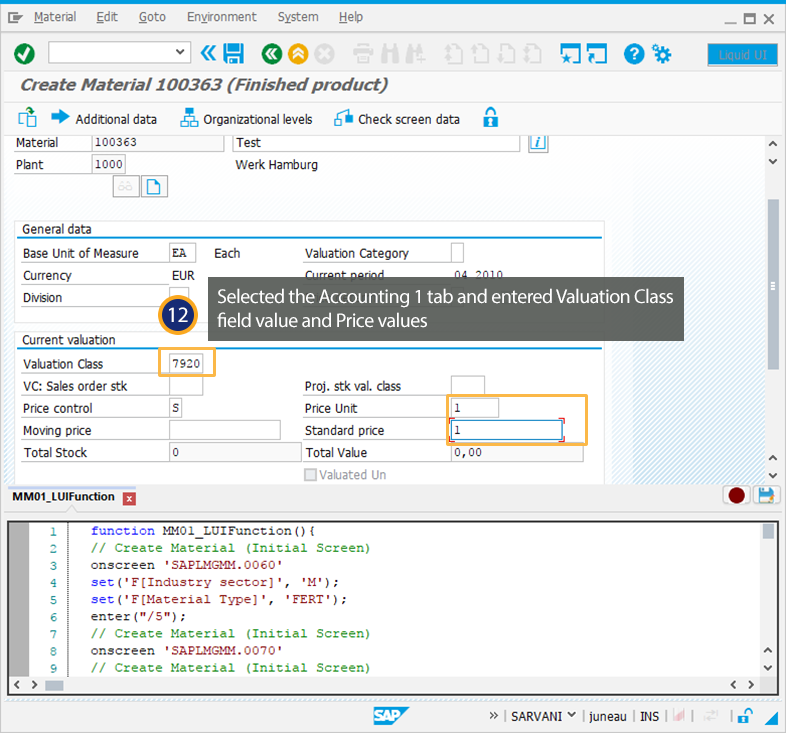
Task: Click the code editor horizontal scrollbar thumb
Action: click(x=54, y=685)
